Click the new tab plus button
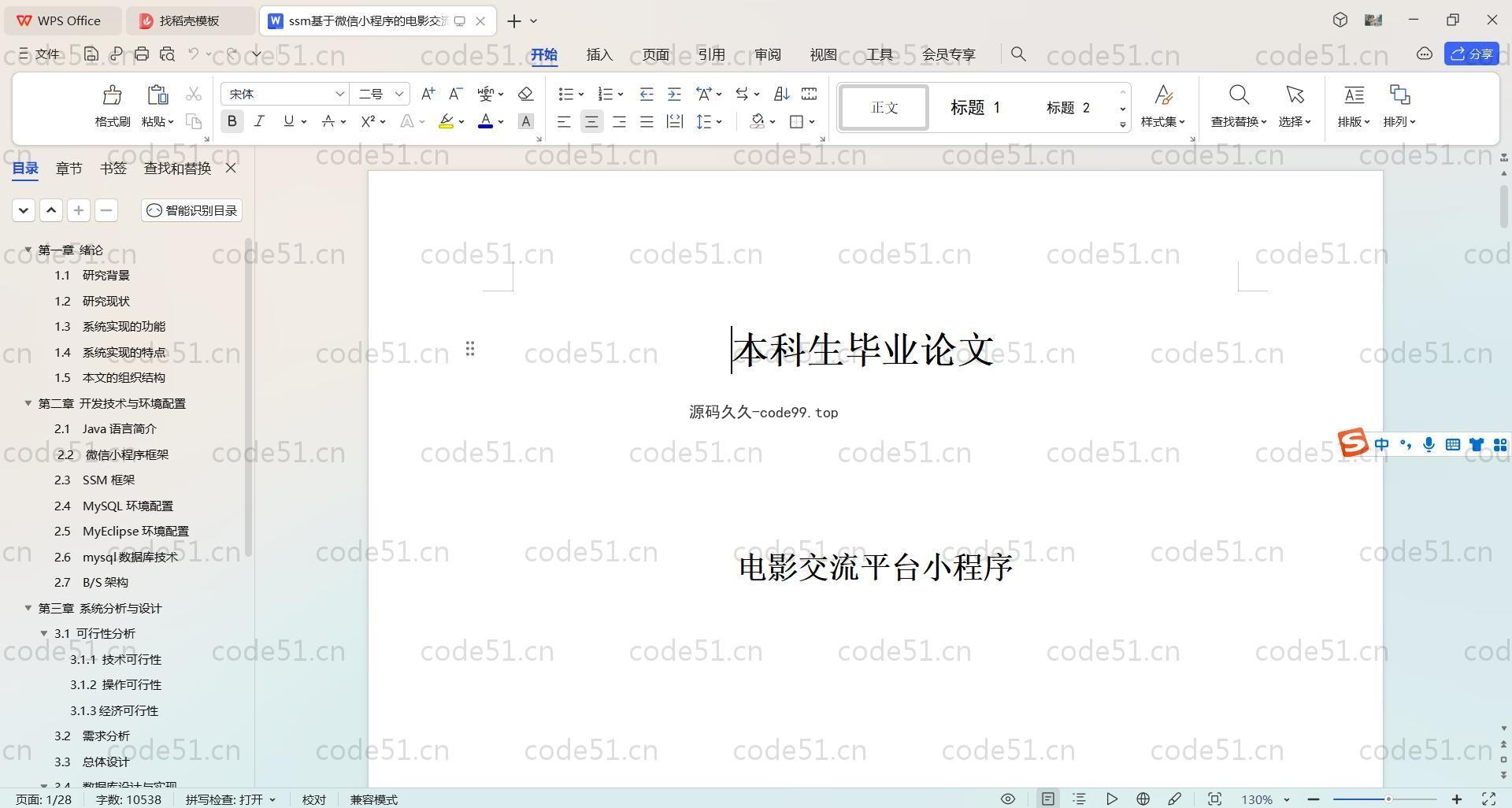This screenshot has height=808, width=1512. [x=514, y=20]
